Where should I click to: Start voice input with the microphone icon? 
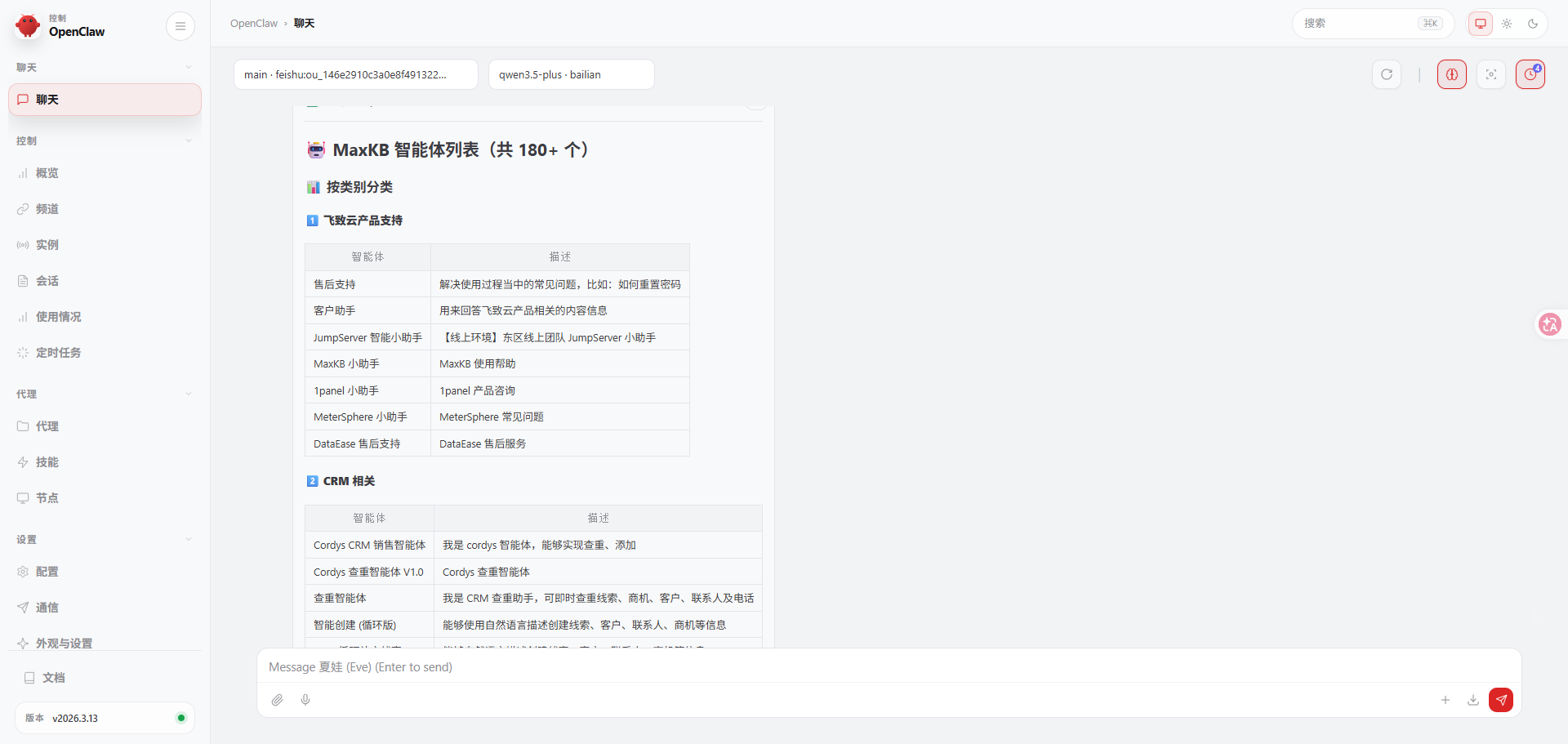tap(305, 700)
